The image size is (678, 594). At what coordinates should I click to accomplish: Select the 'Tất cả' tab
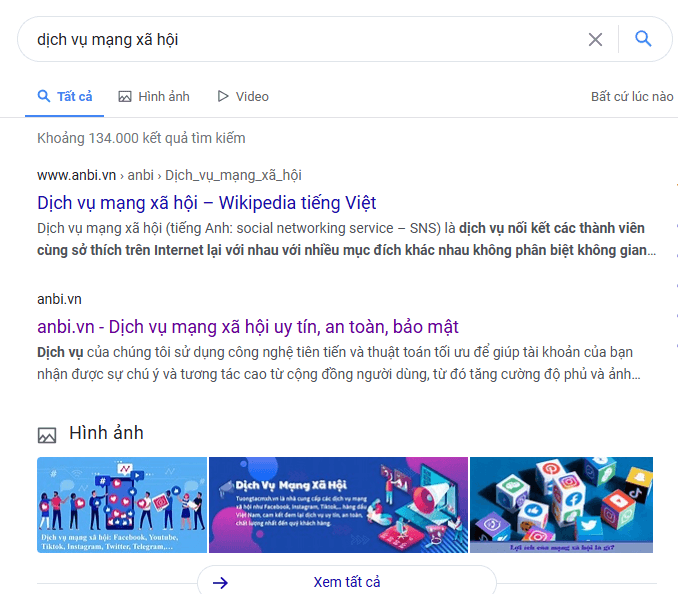[65, 96]
